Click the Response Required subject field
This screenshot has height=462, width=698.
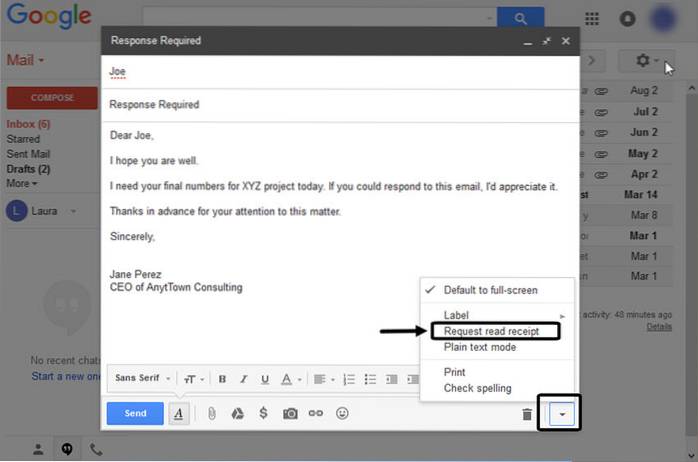(340, 105)
